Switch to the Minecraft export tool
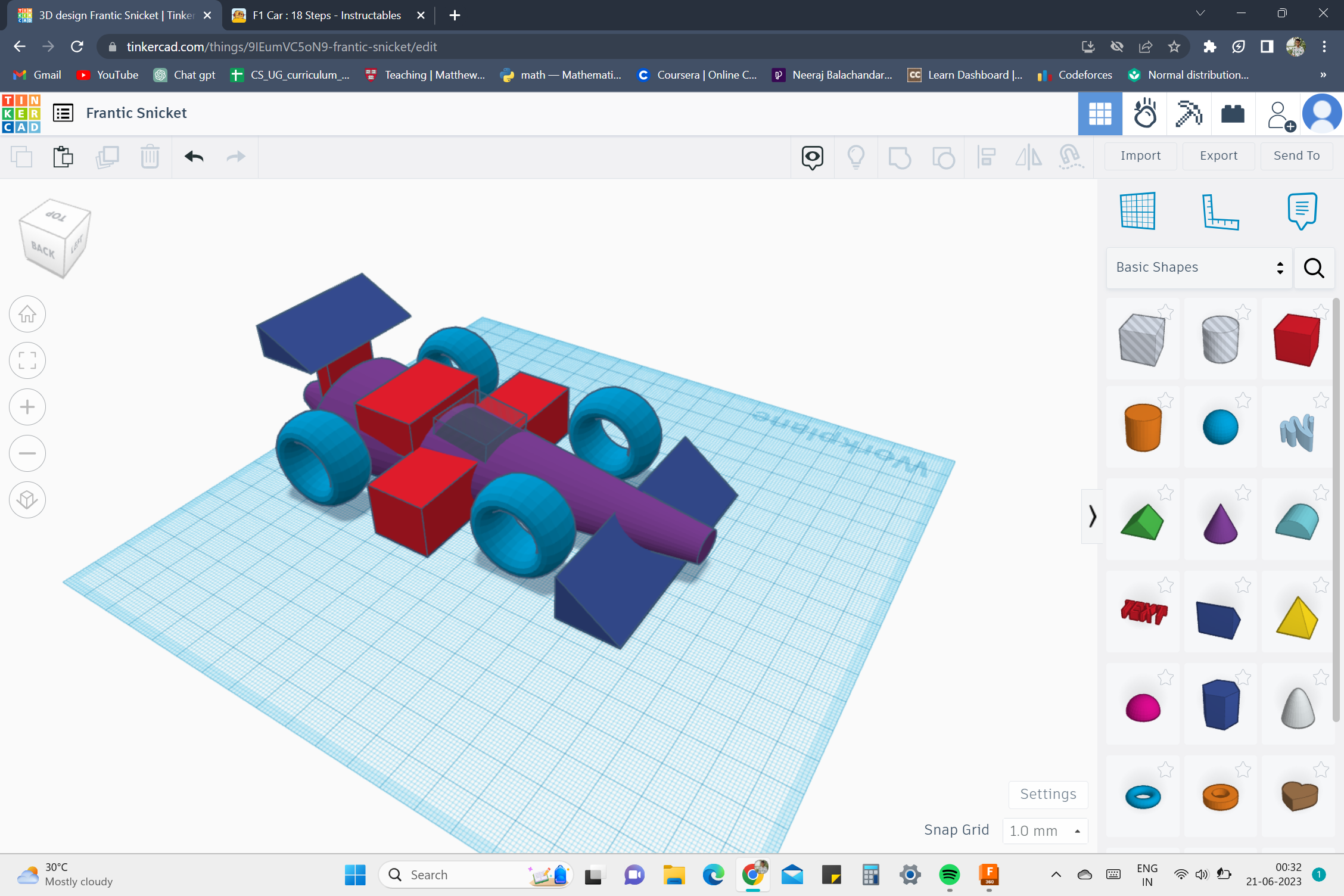Image resolution: width=1344 pixels, height=896 pixels. (1188, 113)
